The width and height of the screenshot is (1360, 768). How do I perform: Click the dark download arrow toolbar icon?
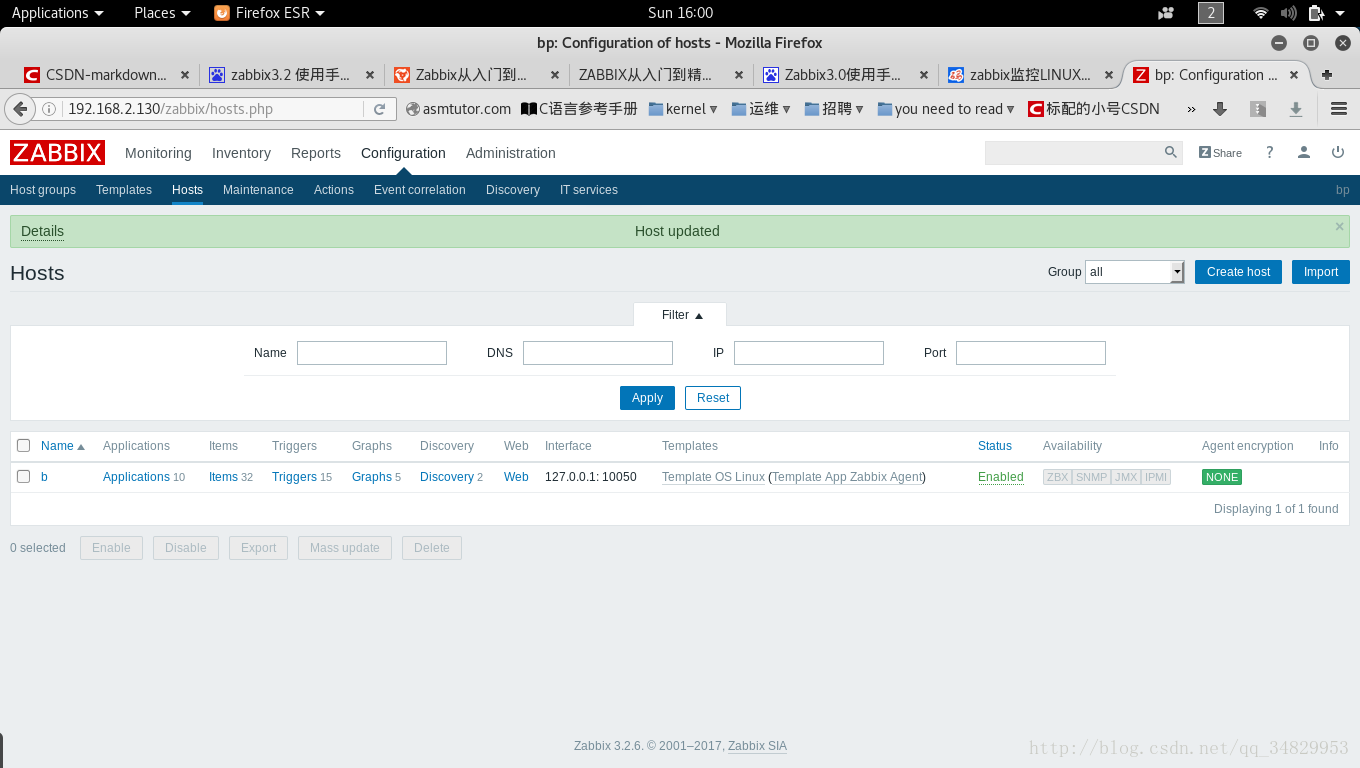(1220, 109)
